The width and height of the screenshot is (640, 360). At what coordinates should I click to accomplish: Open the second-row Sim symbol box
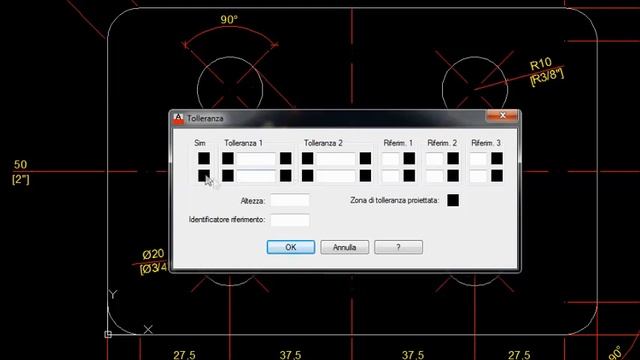204,176
